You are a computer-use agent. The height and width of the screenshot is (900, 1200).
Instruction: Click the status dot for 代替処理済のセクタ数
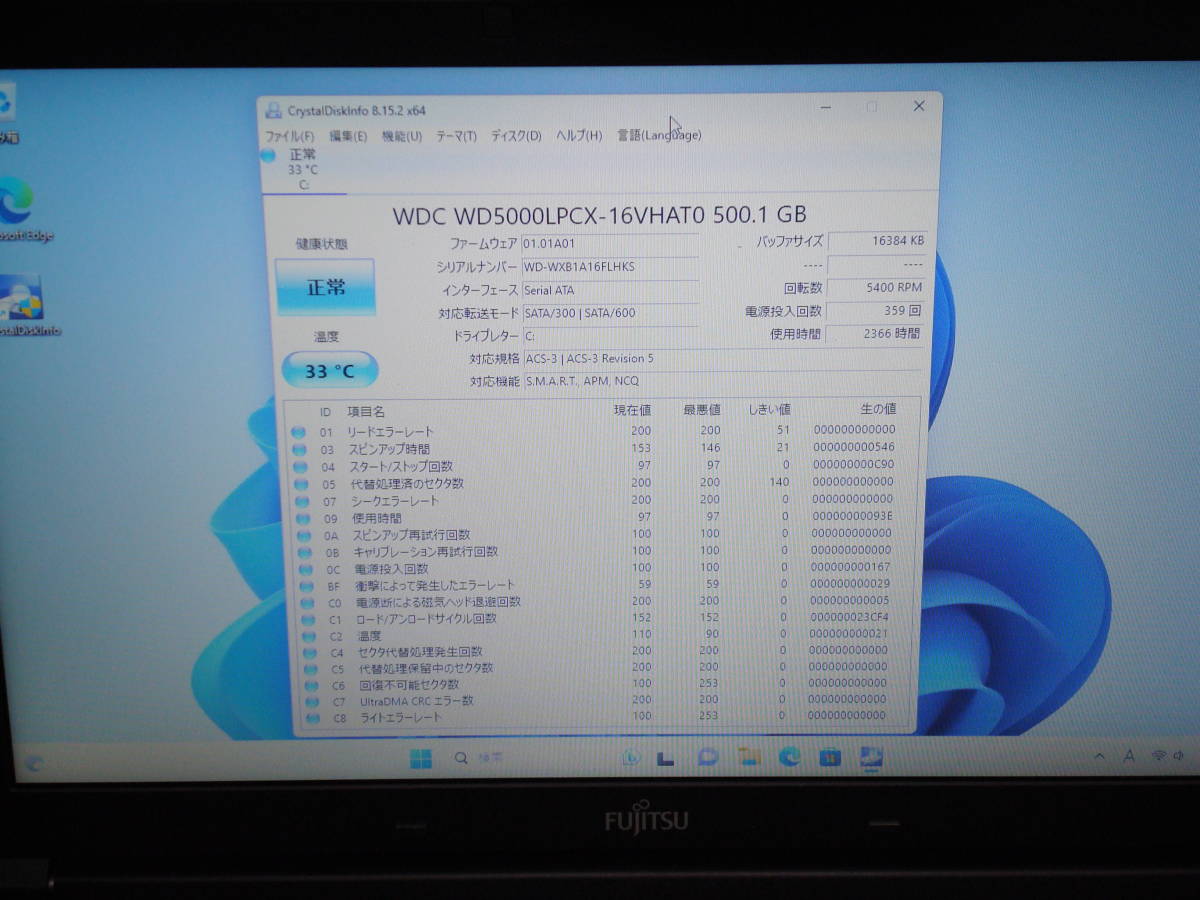pyautogui.click(x=301, y=484)
